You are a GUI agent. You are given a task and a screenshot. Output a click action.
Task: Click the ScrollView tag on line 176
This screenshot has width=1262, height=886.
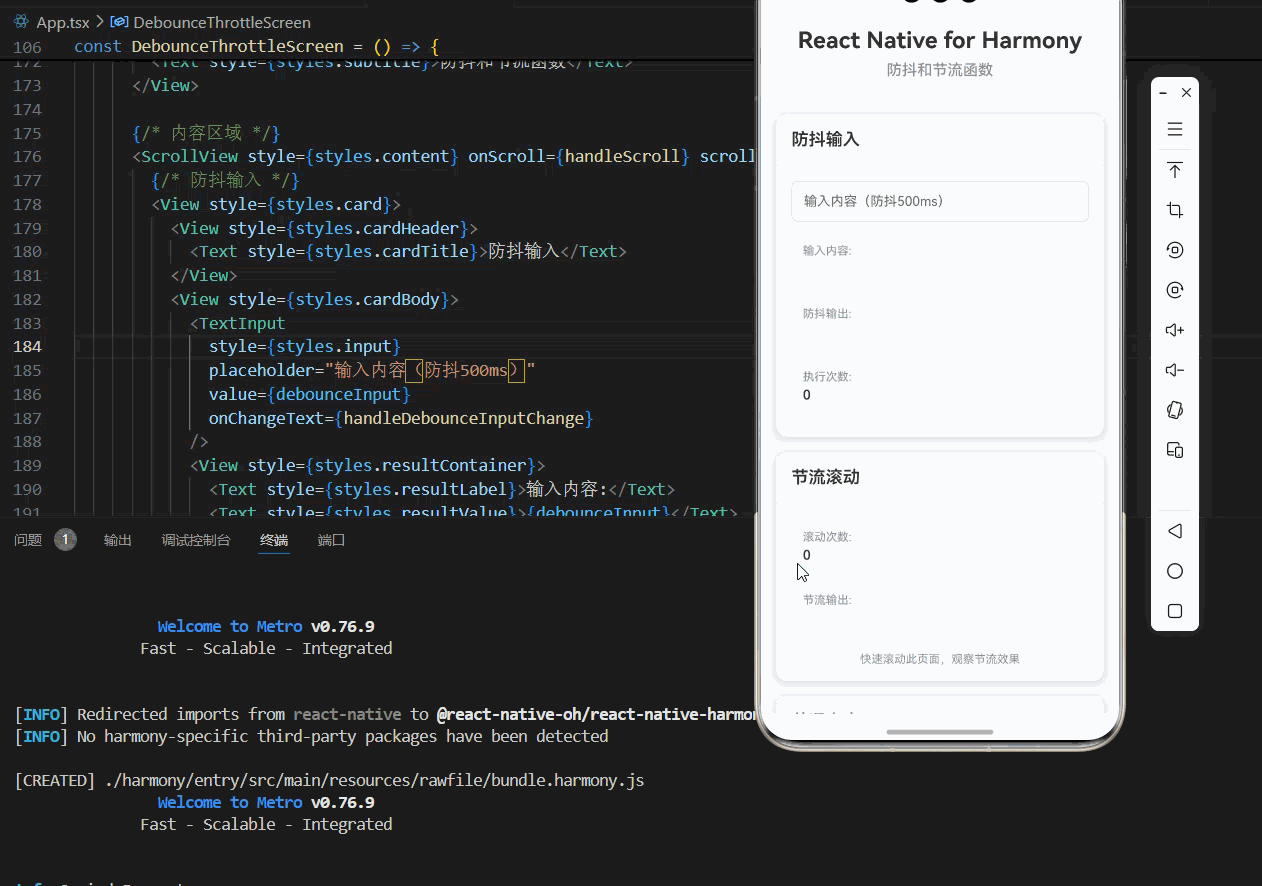(x=190, y=157)
